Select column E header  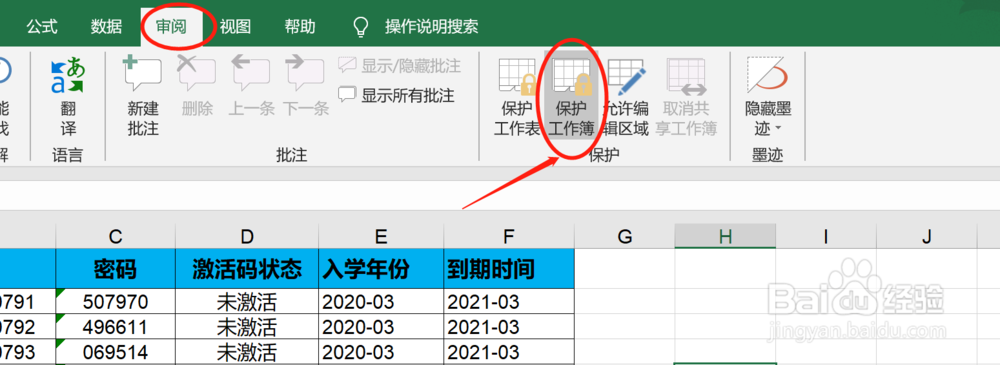[x=381, y=237]
